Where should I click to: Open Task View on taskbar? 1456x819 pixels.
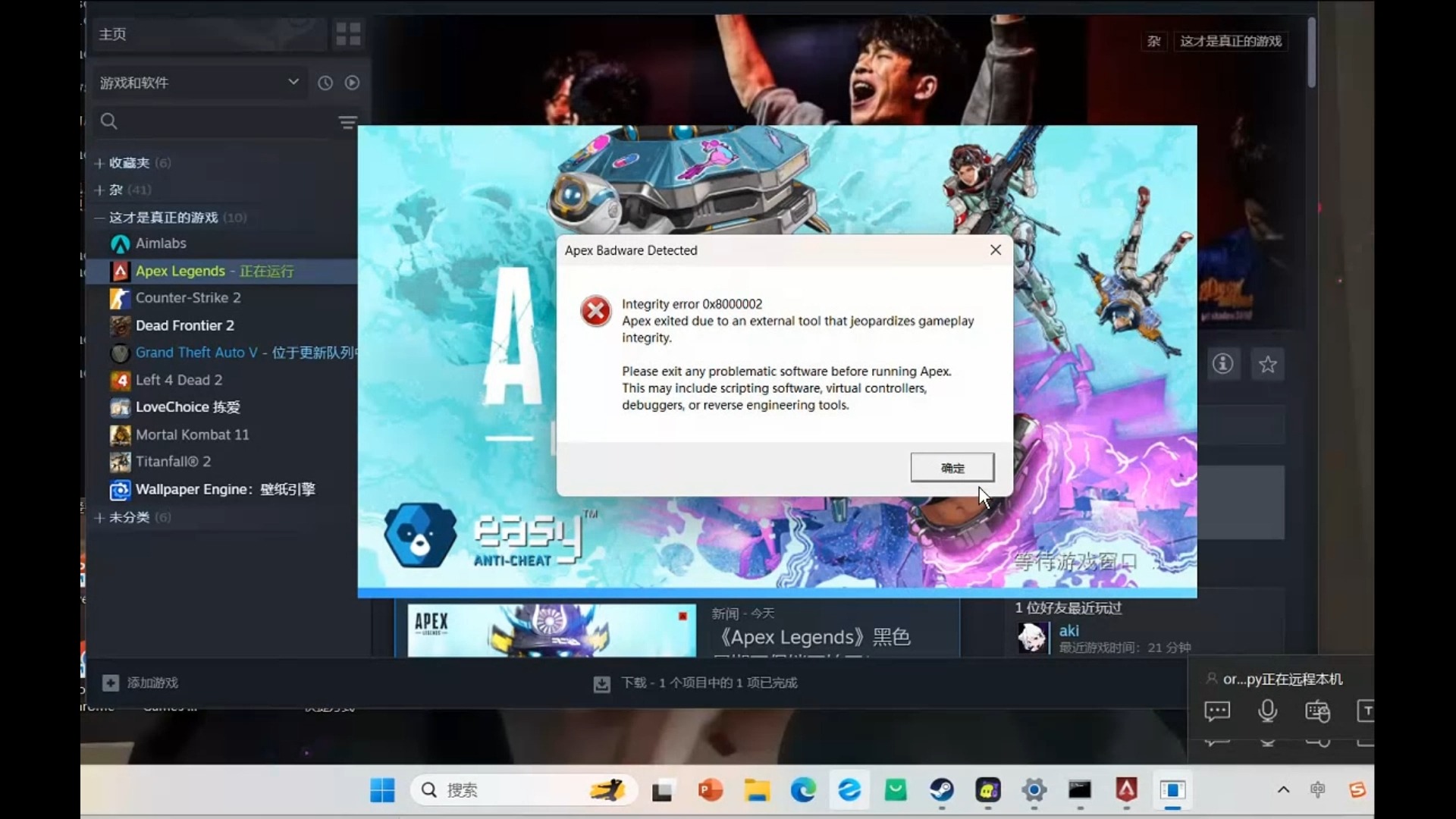pos(662,791)
